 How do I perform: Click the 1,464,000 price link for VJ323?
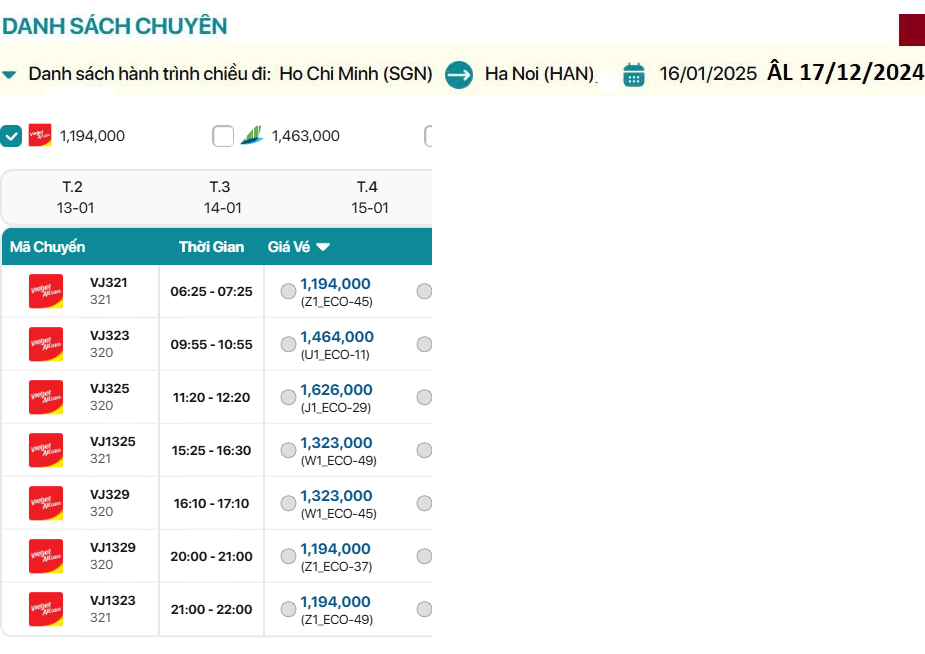click(337, 337)
